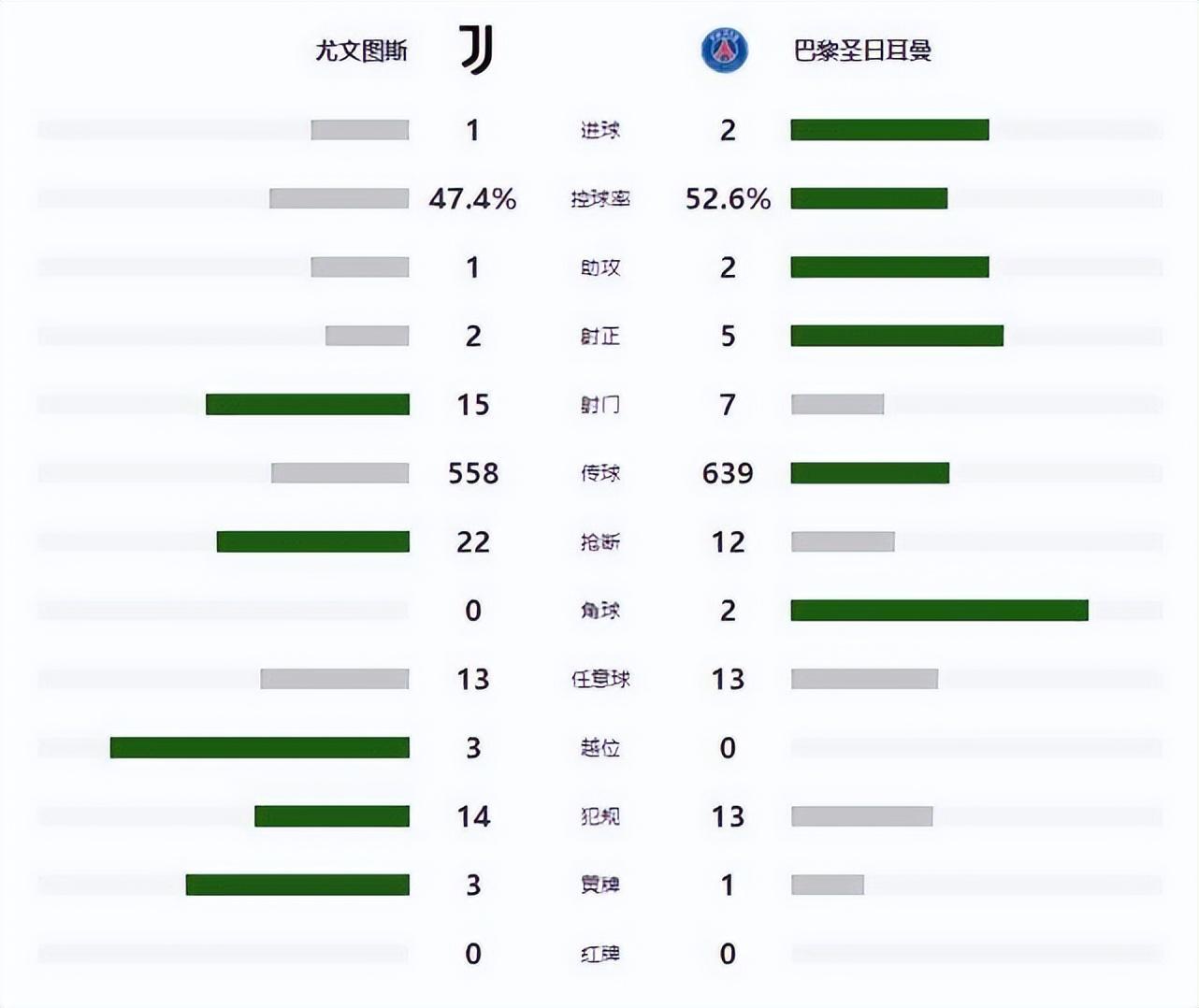Viewport: 1199px width, 1008px height.
Task: Click the Juventus club logo
Action: 477,50
